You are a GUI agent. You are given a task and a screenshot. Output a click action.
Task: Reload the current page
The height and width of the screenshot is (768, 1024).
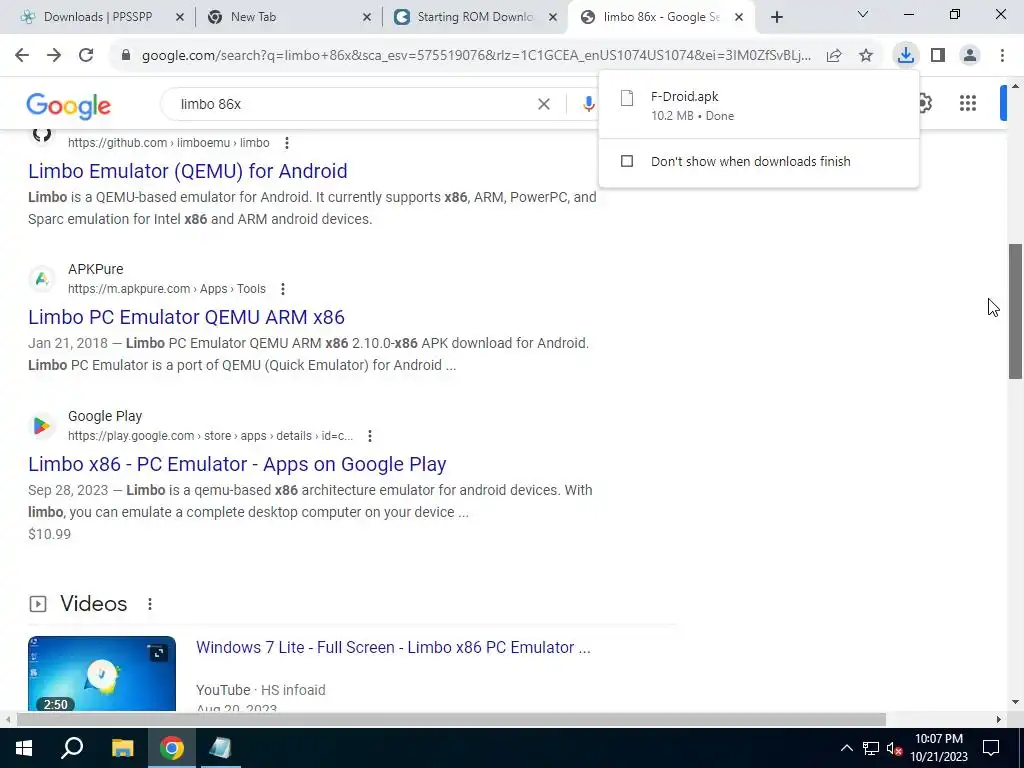click(86, 55)
